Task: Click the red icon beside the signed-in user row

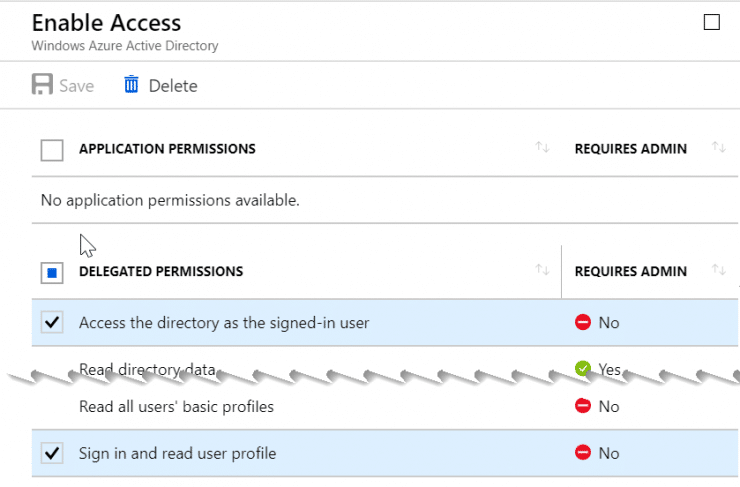Action: click(x=583, y=323)
